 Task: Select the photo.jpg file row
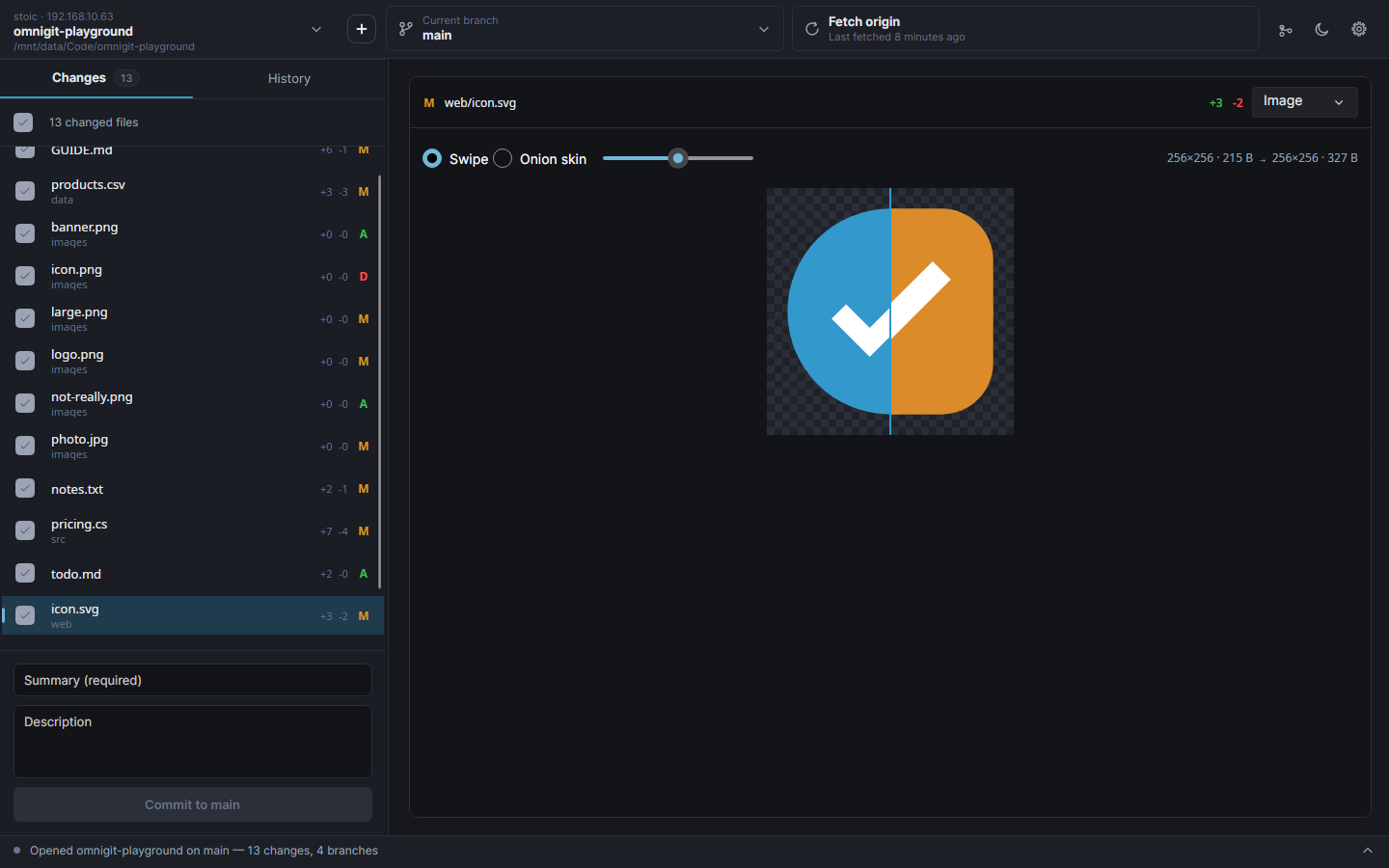tap(193, 446)
